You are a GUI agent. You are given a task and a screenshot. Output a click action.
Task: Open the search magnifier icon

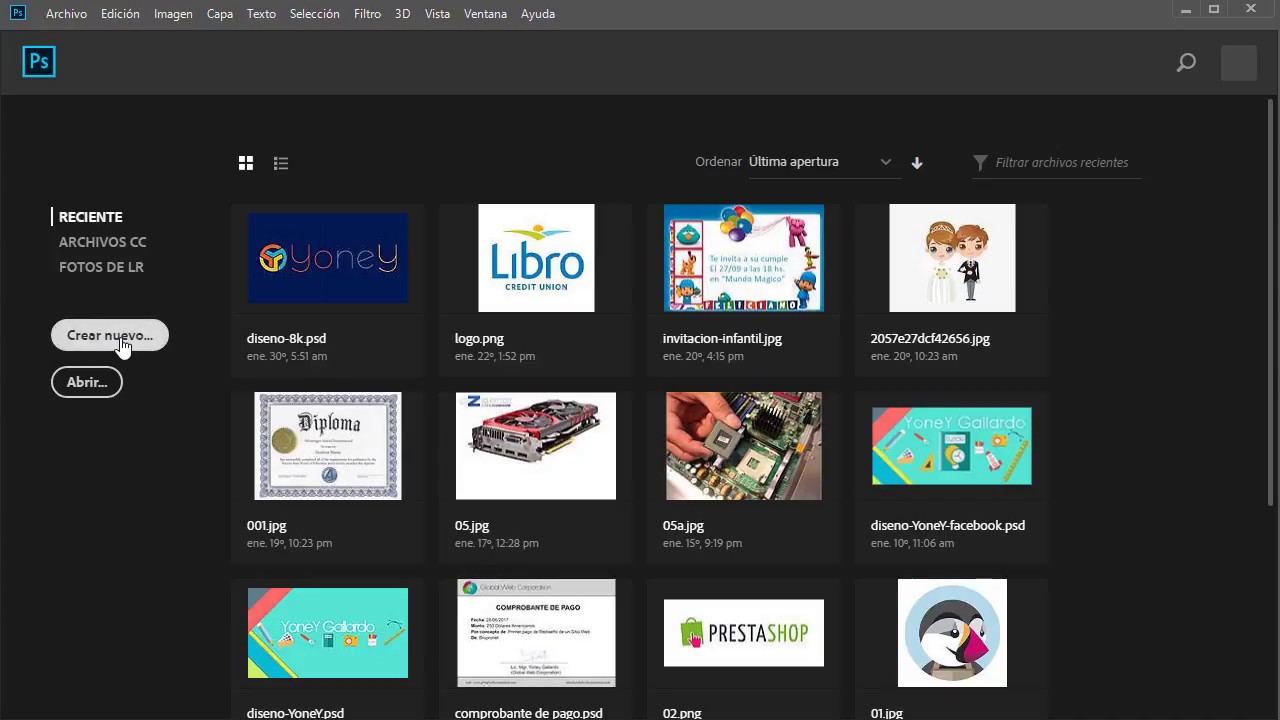click(1186, 63)
